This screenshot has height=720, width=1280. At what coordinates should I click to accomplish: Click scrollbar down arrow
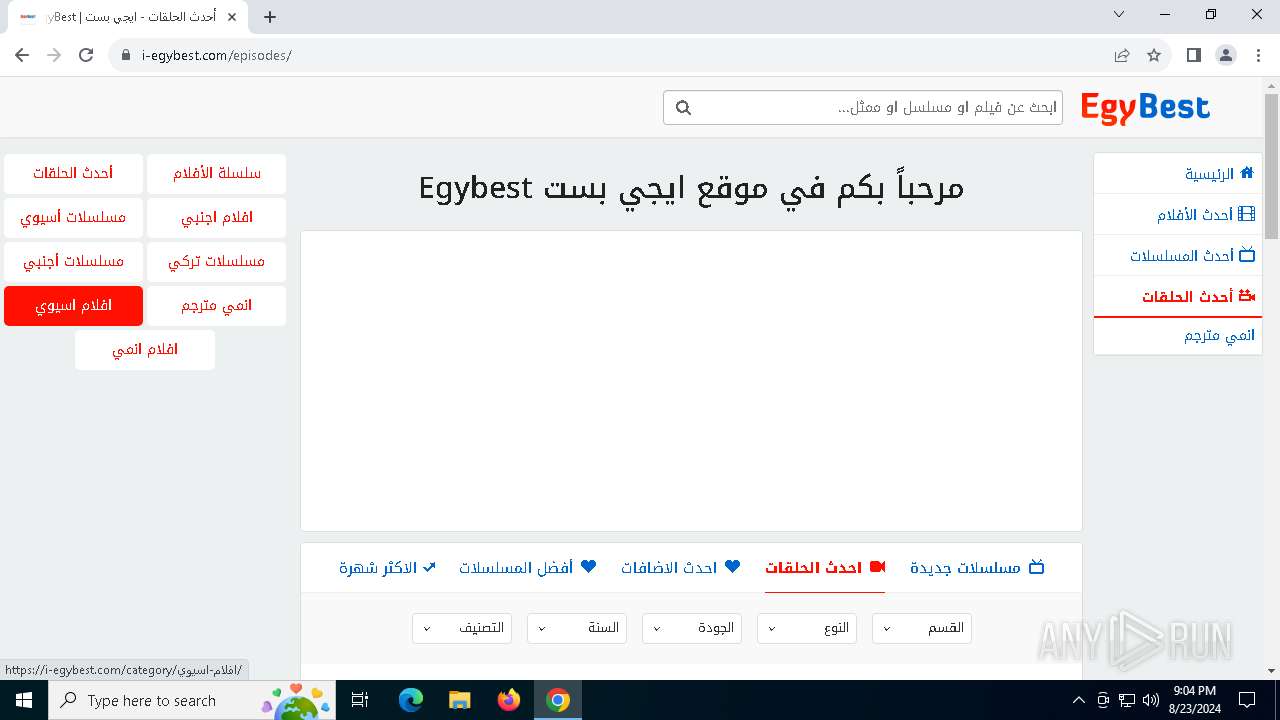(x=1271, y=671)
